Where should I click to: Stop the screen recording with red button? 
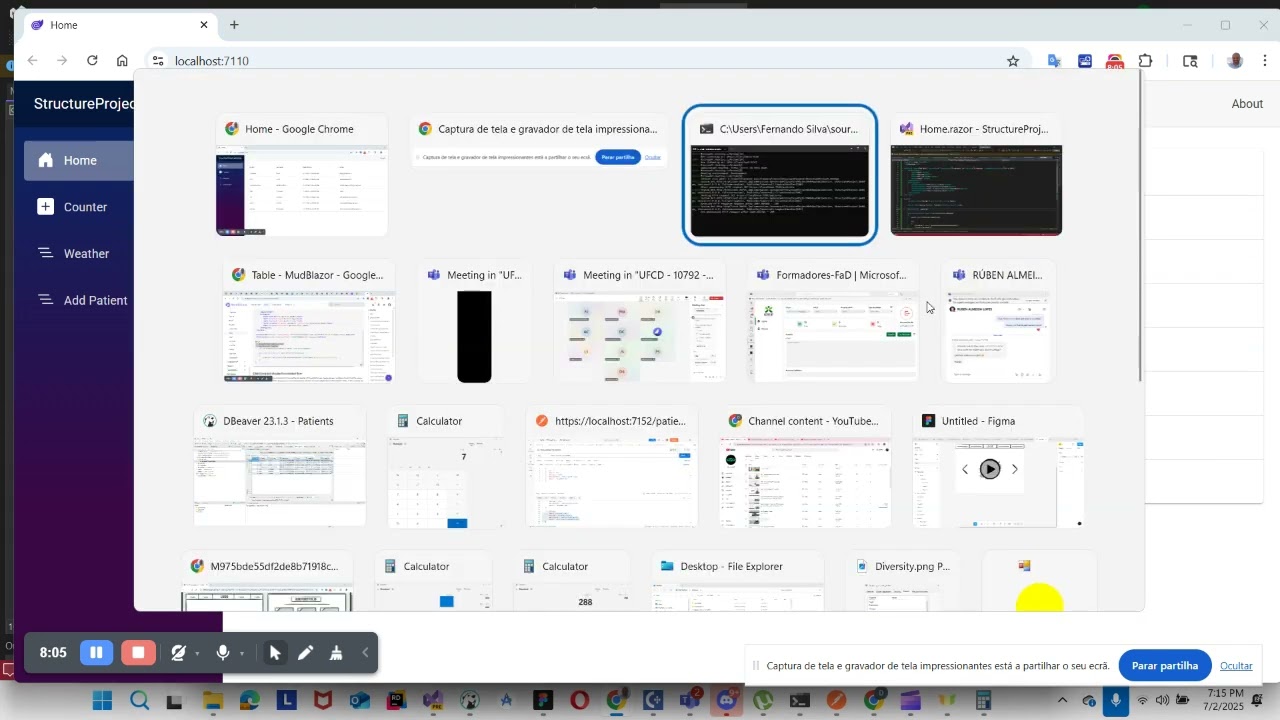pos(138,653)
